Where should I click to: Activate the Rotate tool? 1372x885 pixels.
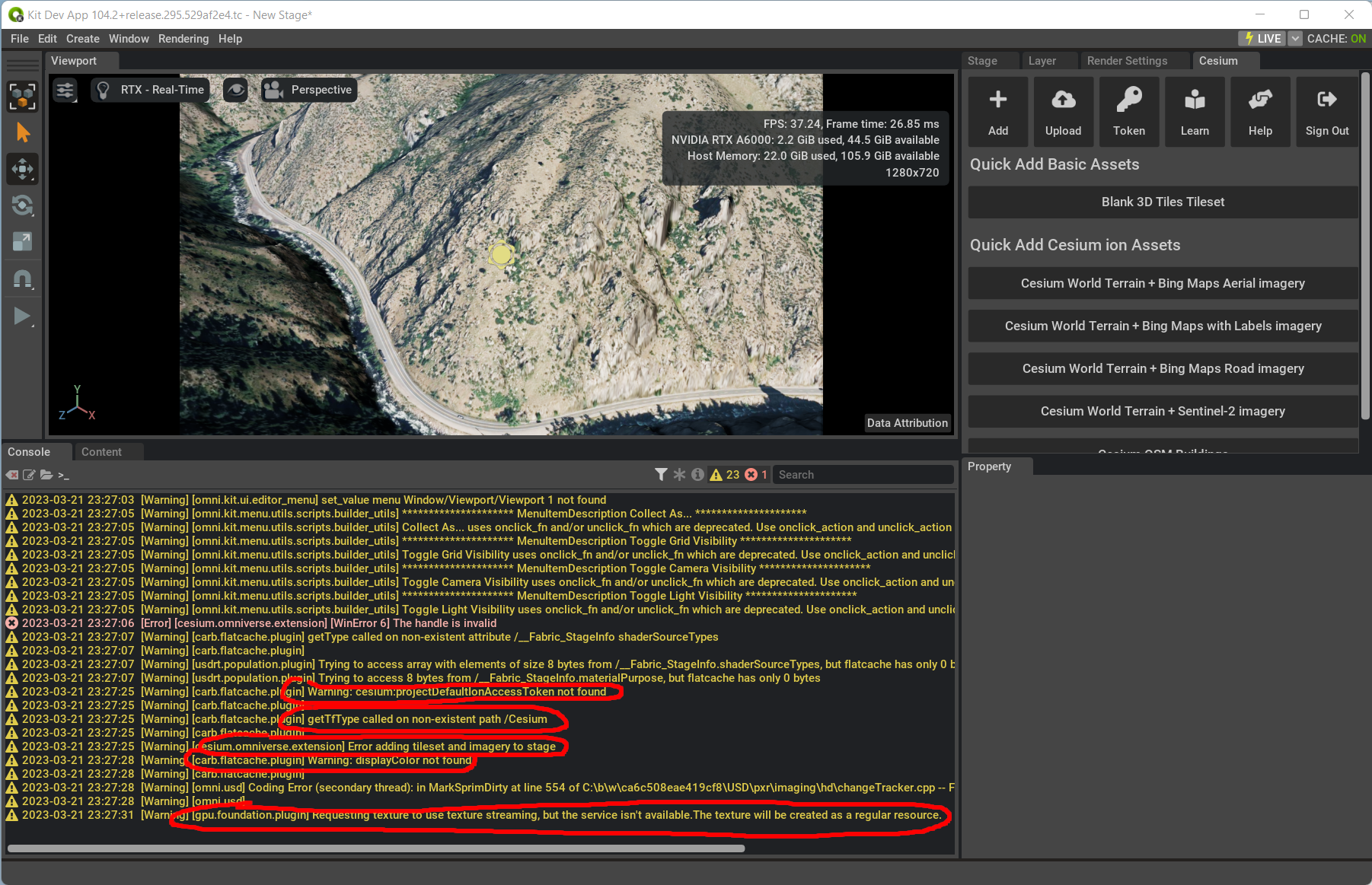[x=22, y=205]
